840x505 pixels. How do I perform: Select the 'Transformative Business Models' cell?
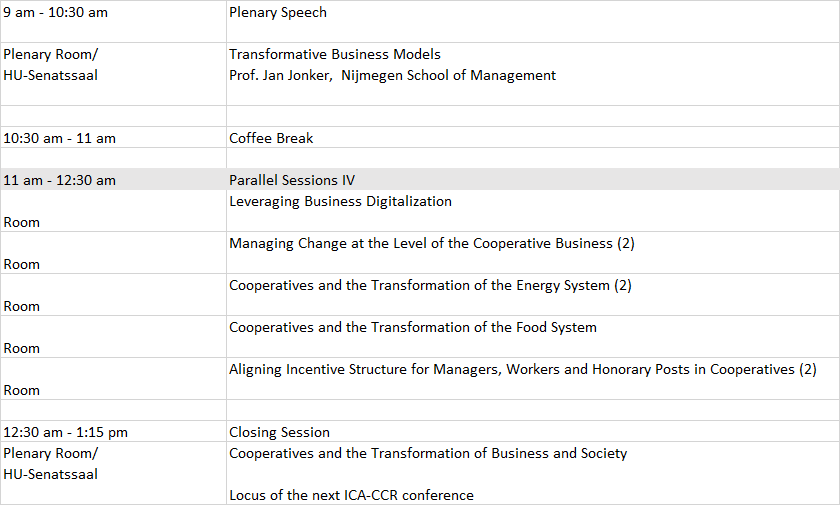335,55
